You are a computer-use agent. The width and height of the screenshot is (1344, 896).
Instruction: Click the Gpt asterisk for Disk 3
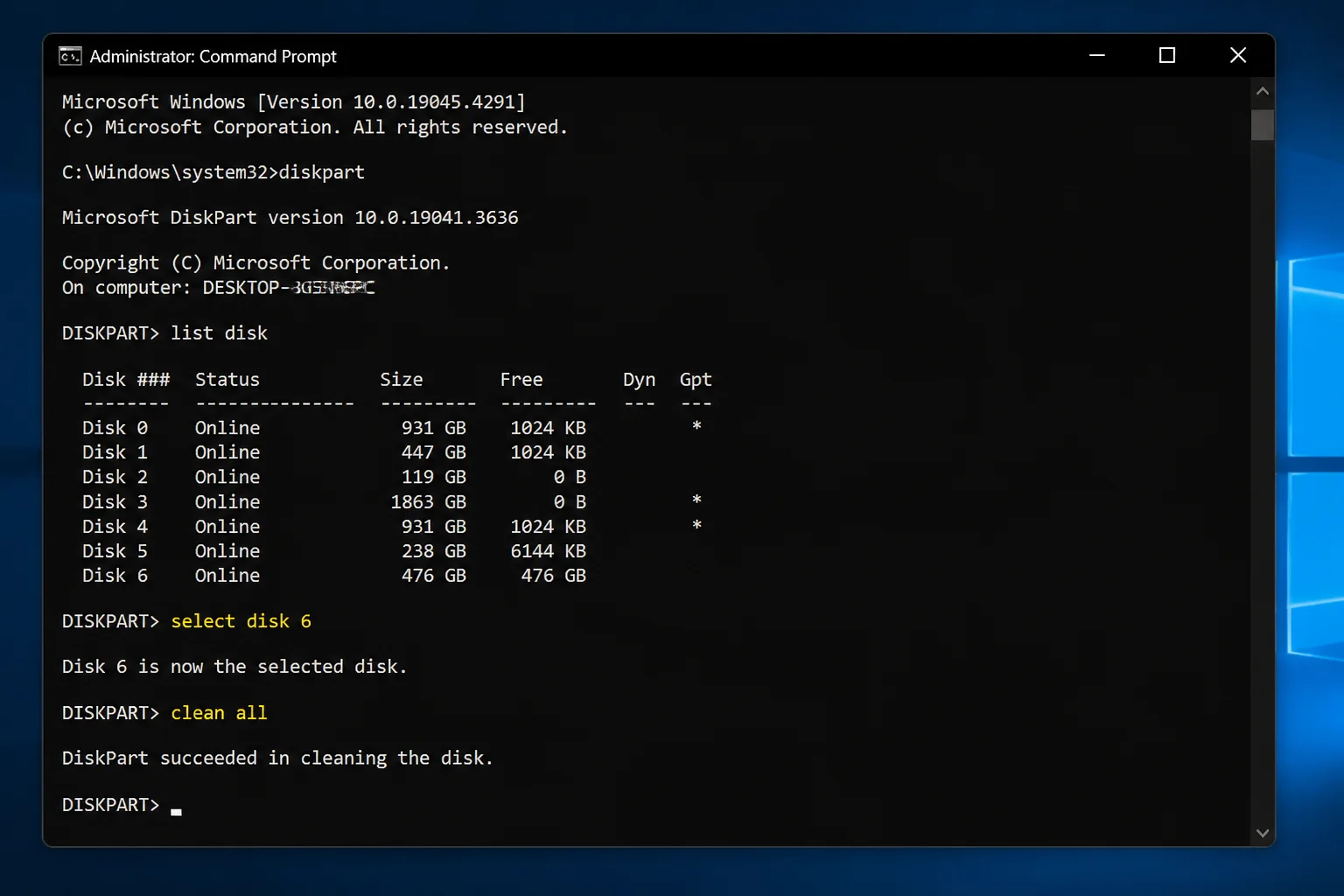tap(696, 500)
